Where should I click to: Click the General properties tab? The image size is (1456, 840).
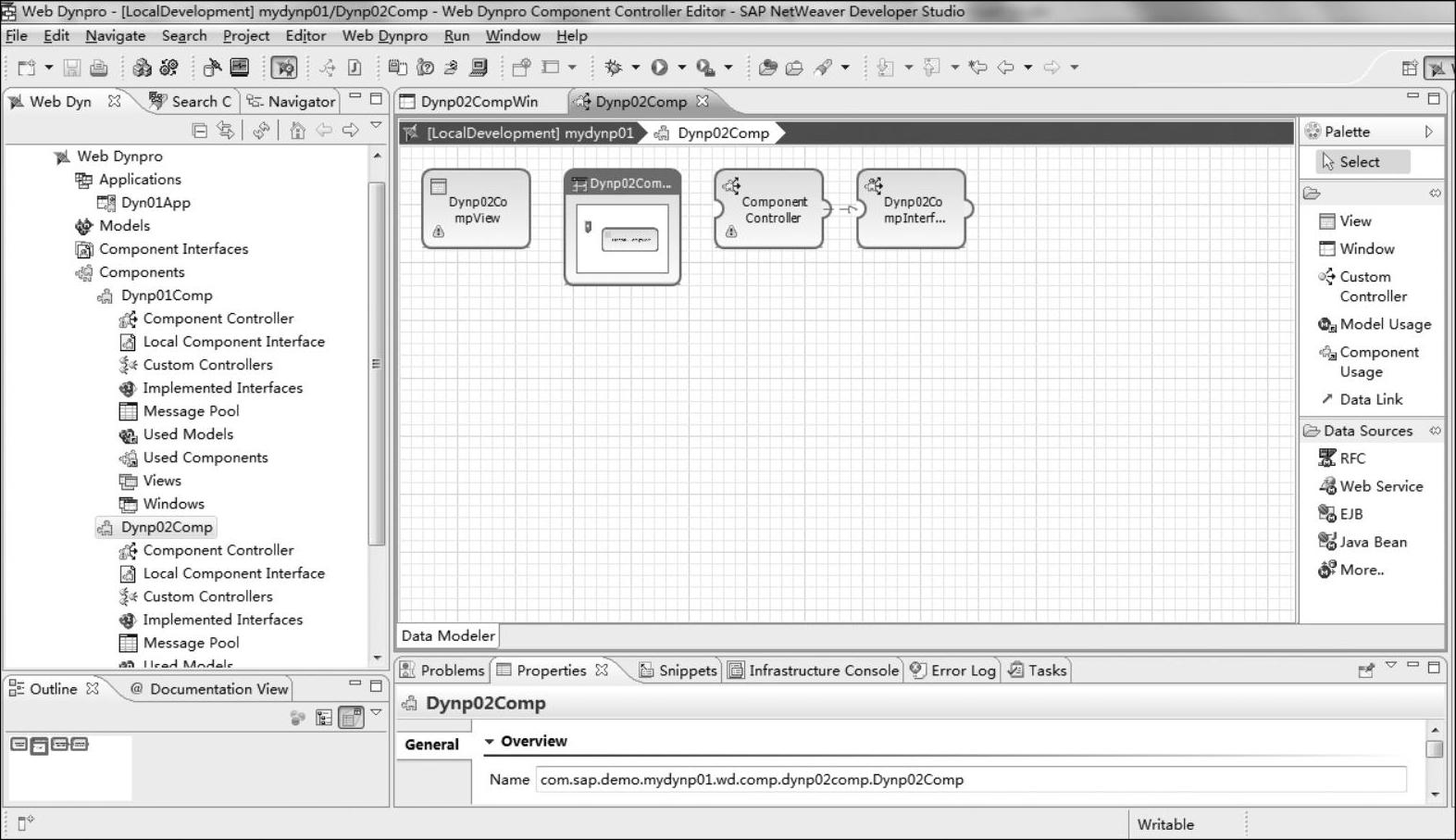pos(431,745)
